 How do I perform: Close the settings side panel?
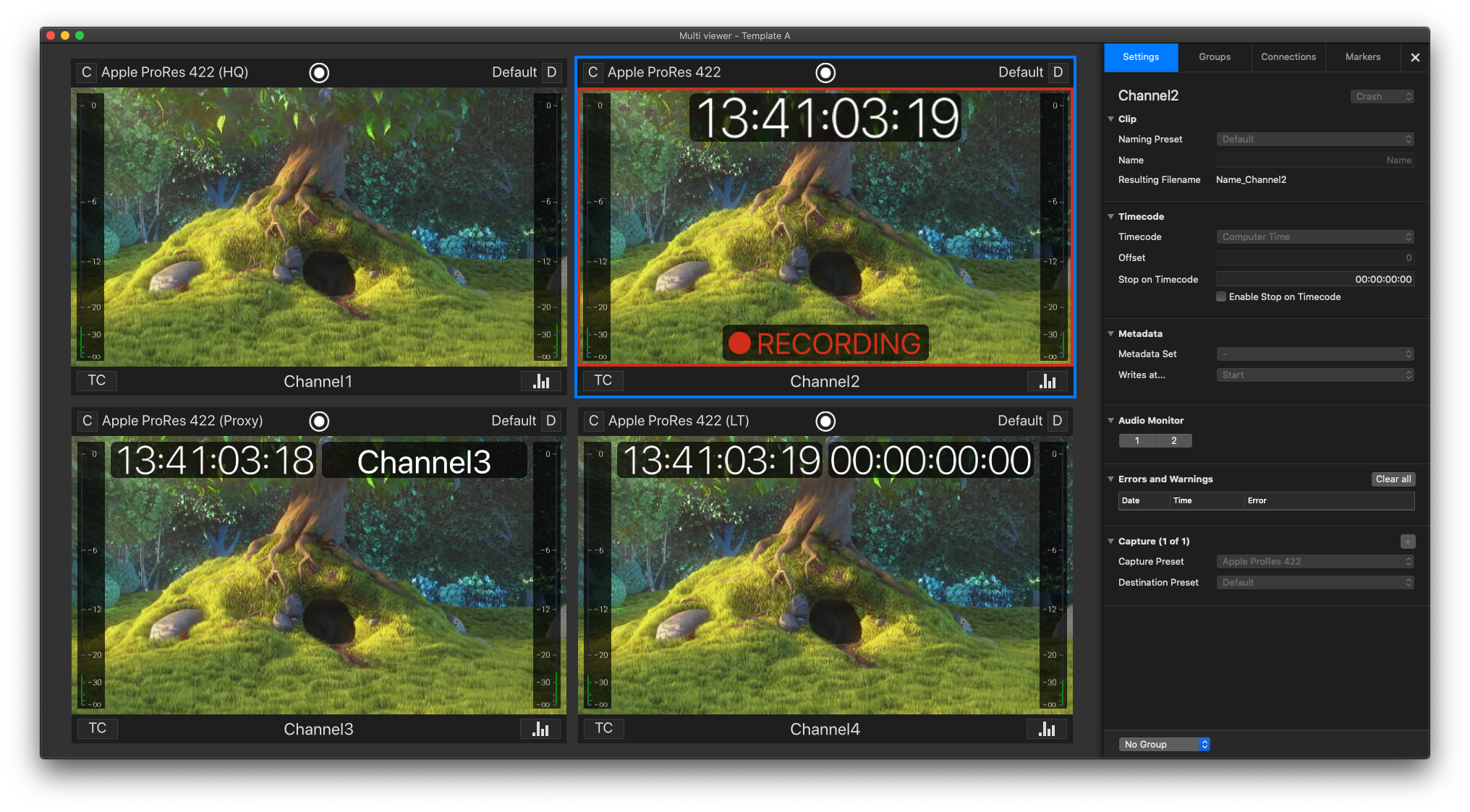tap(1415, 57)
